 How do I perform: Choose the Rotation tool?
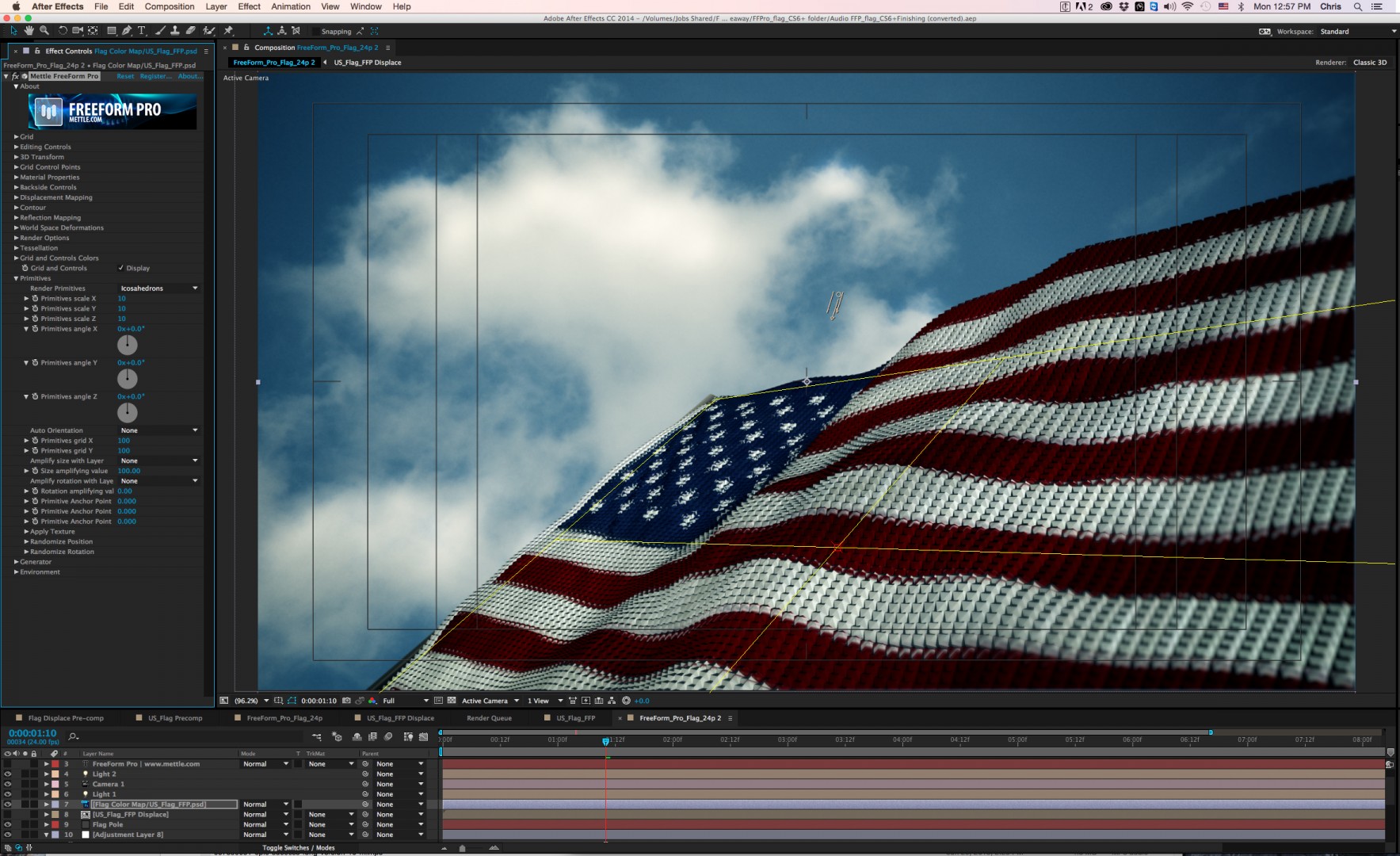point(63,31)
